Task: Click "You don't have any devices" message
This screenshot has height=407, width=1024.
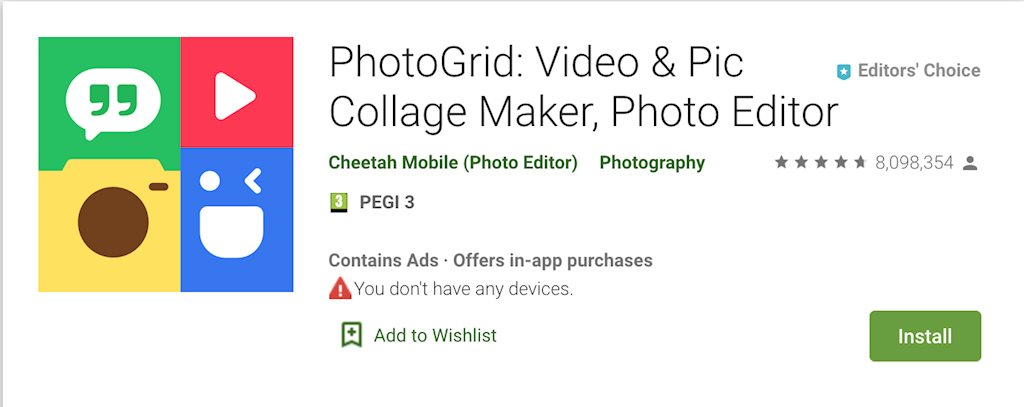Action: point(463,289)
